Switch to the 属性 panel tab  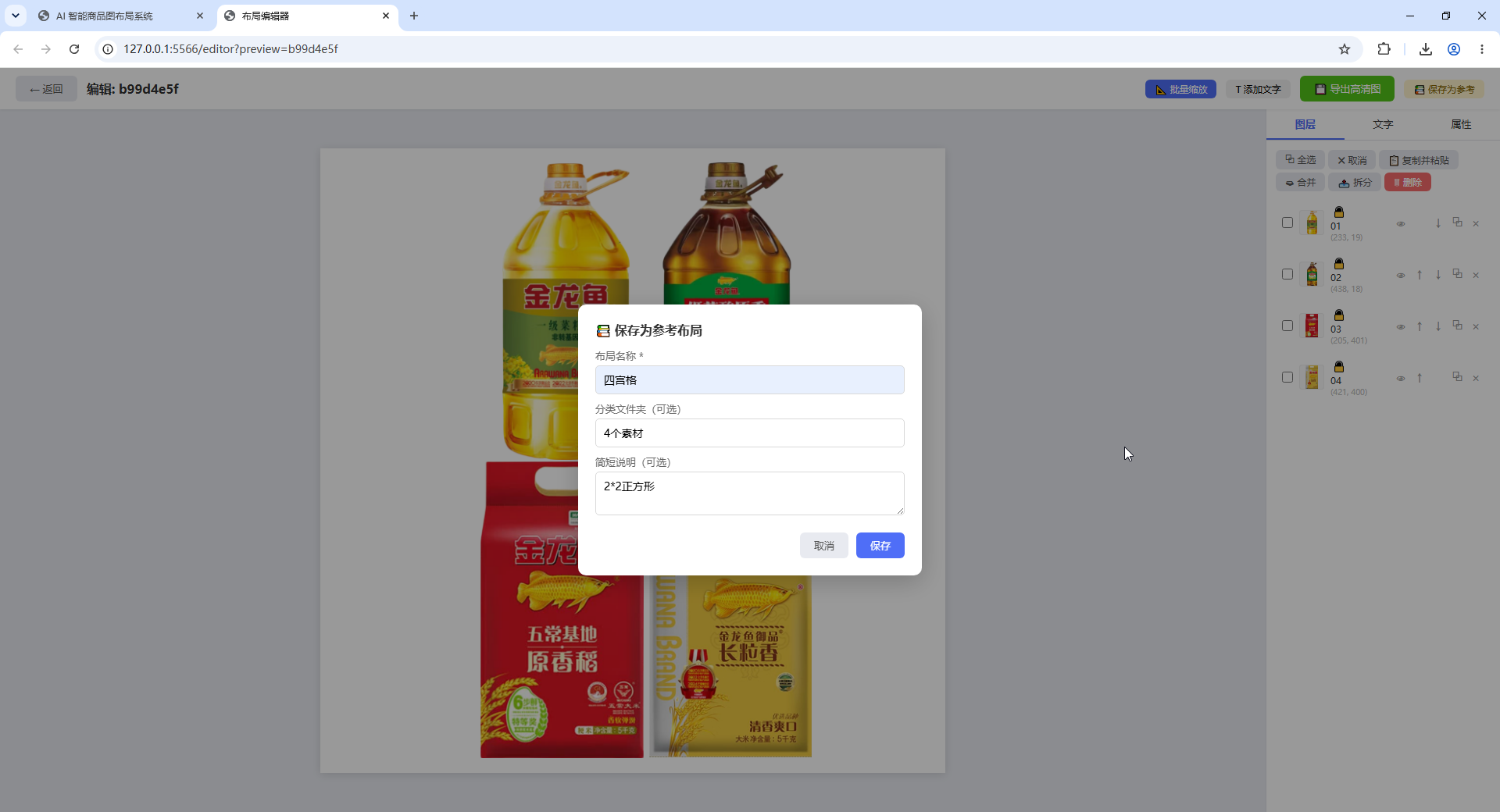click(x=1461, y=124)
